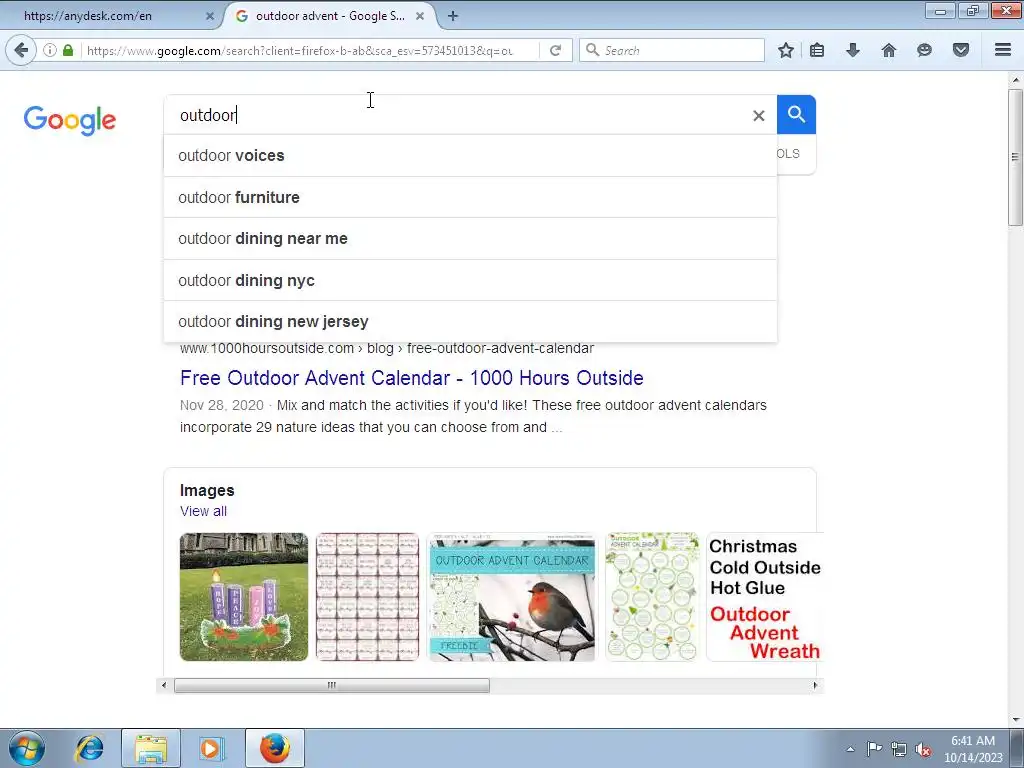Open Windows Media Player taskbar icon
This screenshot has width=1024, height=768.
[x=211, y=748]
